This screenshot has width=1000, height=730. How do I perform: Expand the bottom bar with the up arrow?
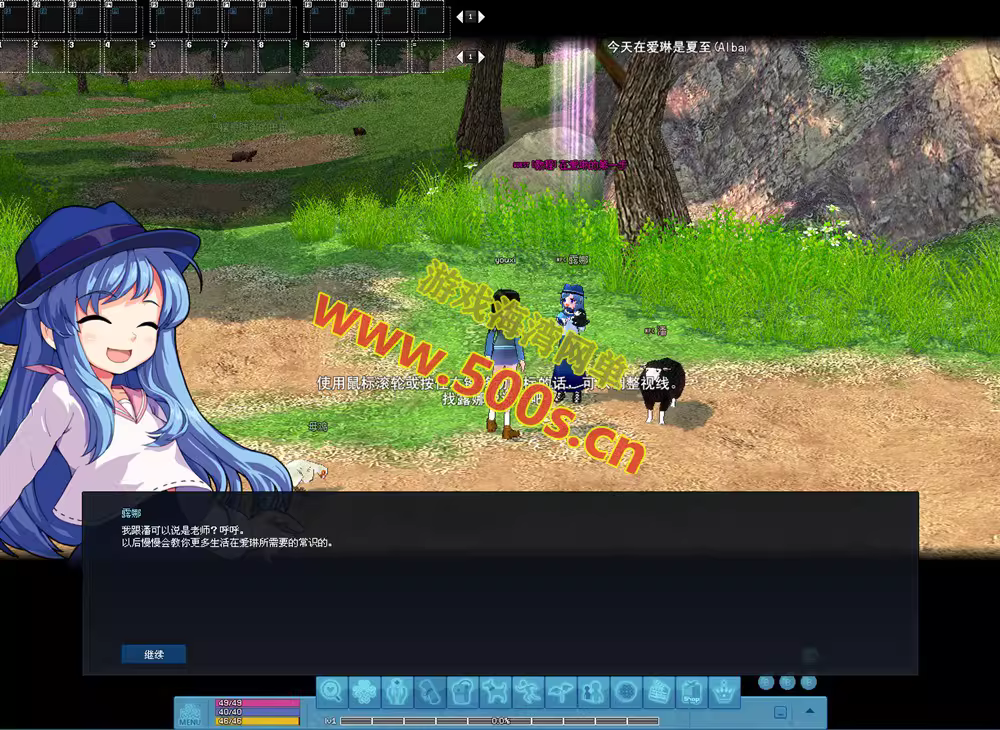click(809, 712)
